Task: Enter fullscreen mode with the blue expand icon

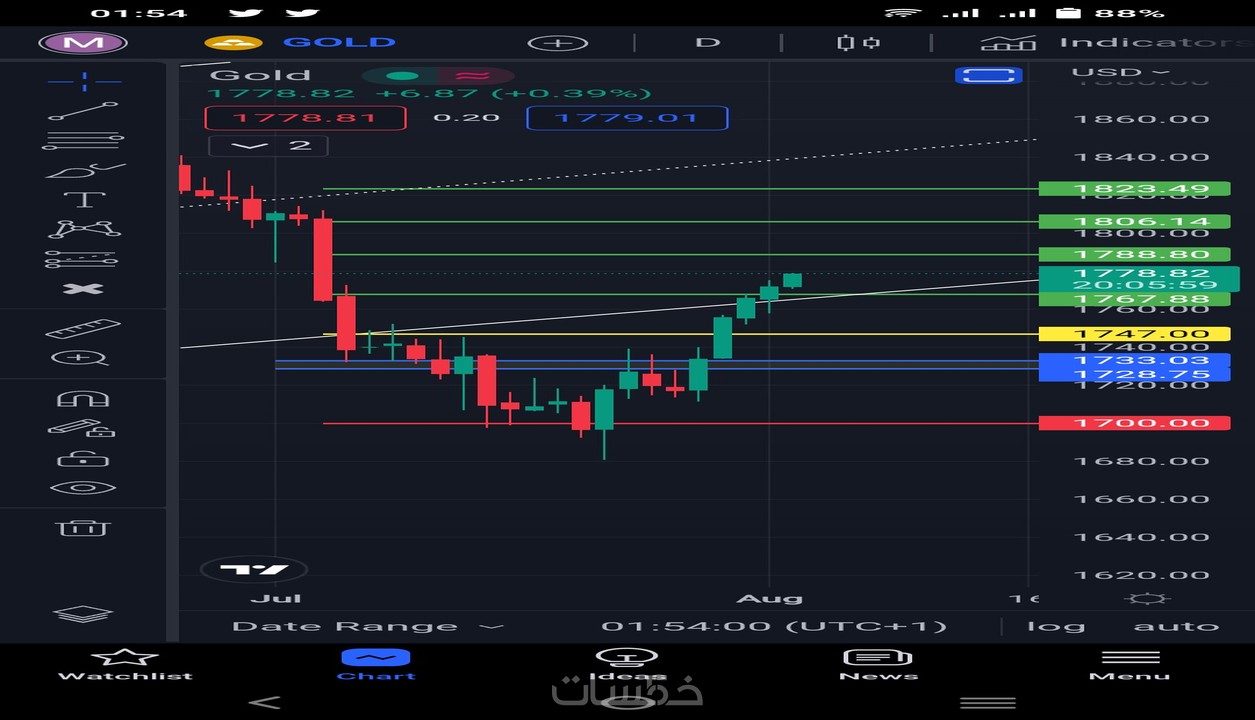Action: click(x=988, y=74)
